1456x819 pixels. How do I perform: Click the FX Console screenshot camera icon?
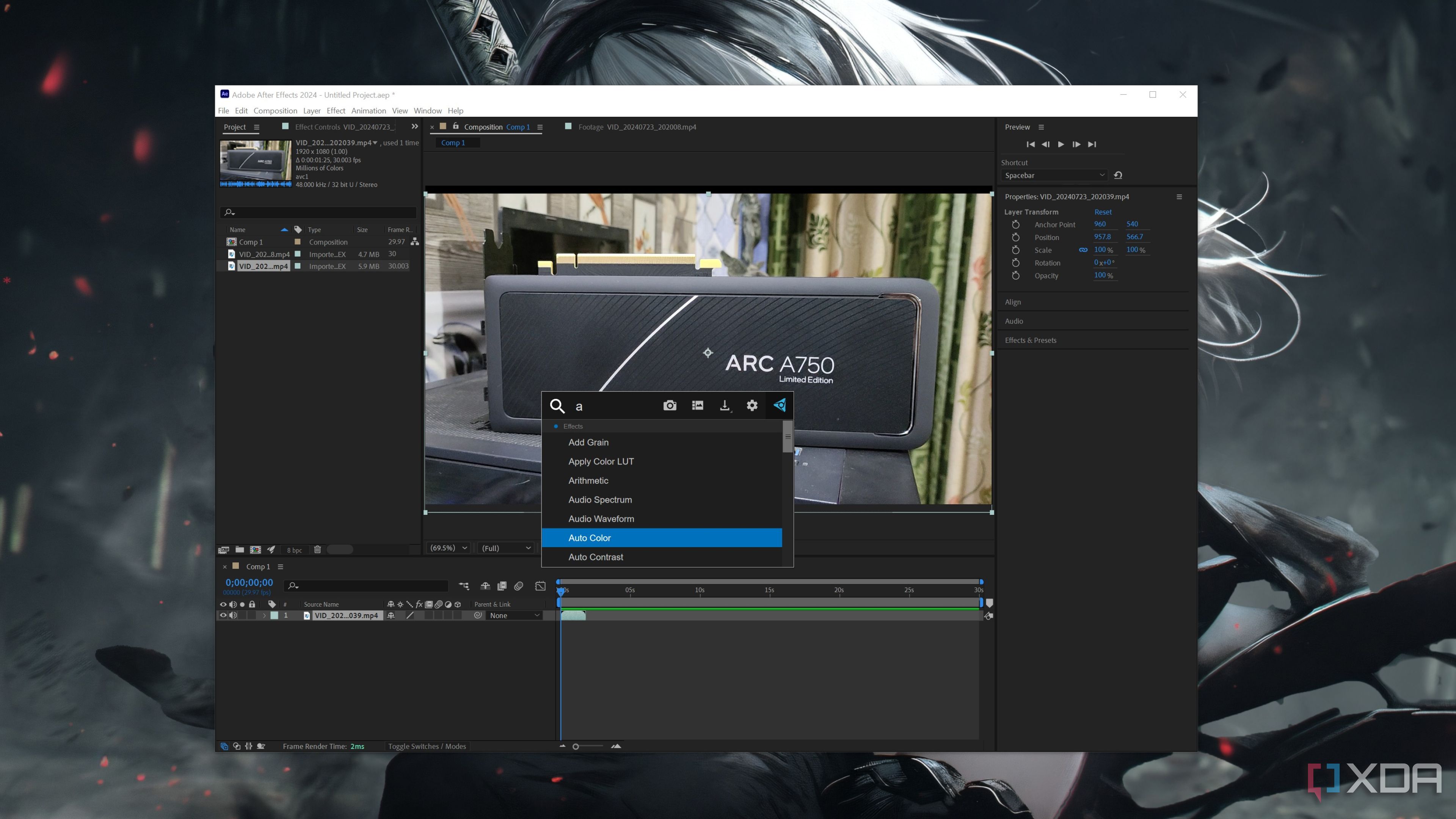pyautogui.click(x=670, y=405)
